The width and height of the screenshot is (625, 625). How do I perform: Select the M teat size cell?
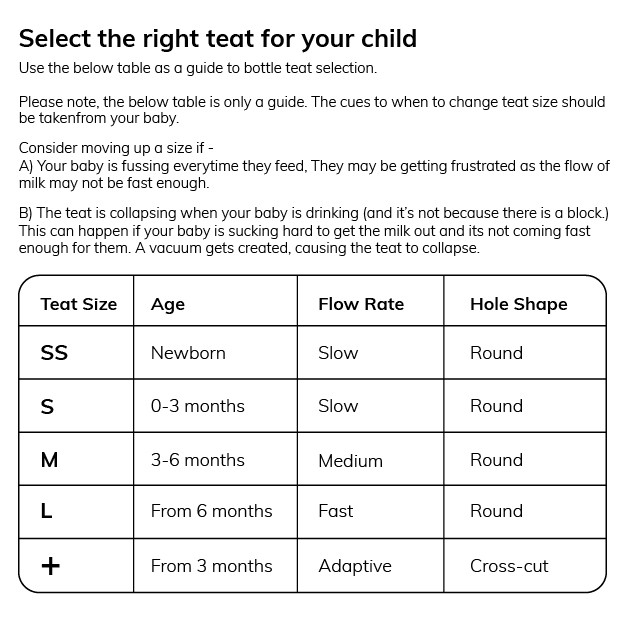click(x=49, y=460)
